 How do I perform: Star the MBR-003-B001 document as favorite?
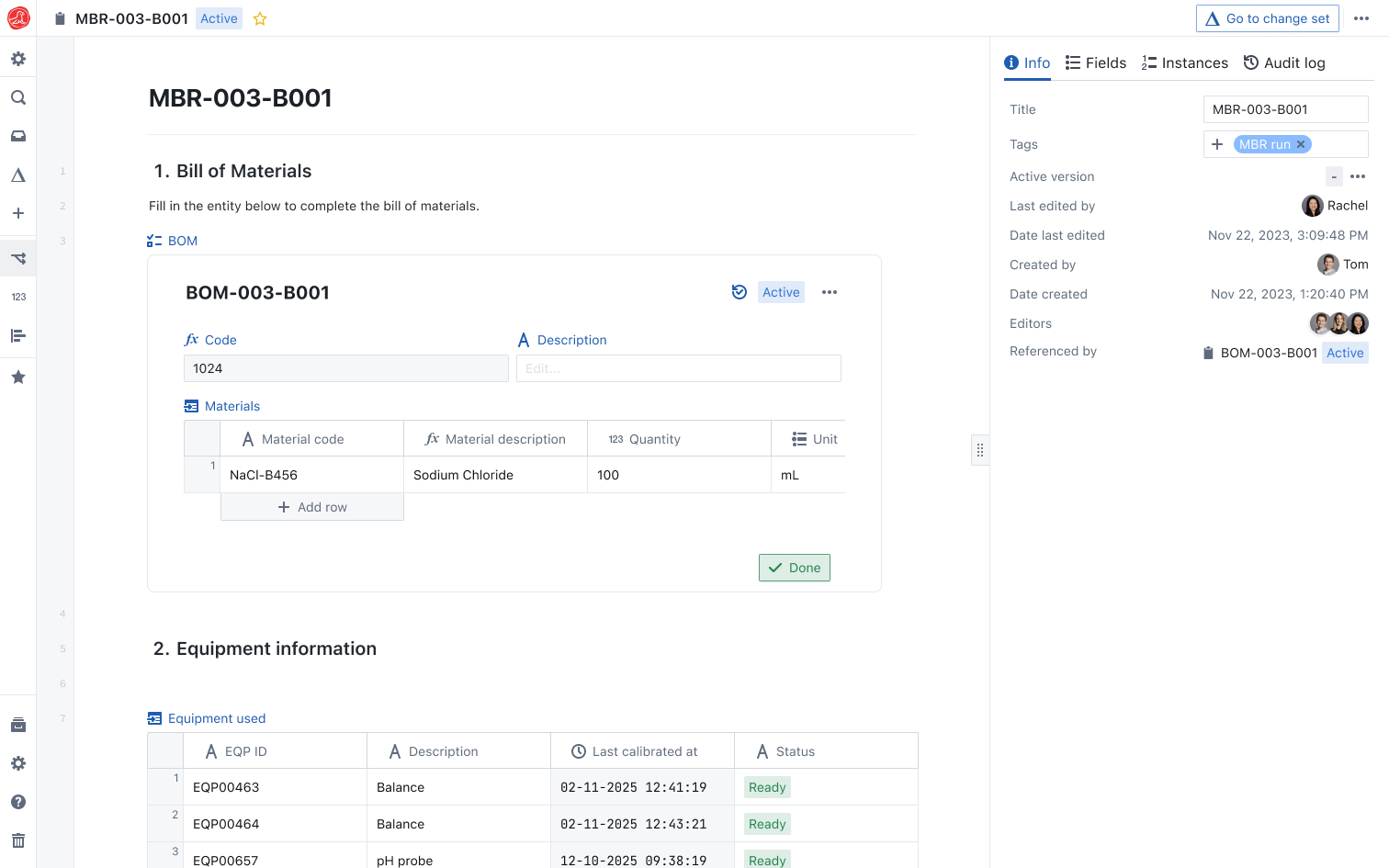click(260, 18)
